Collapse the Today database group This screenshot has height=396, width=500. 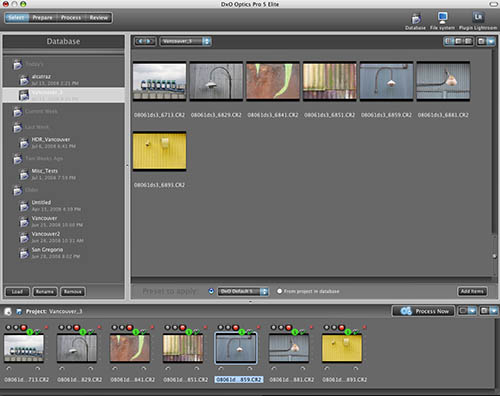[x=18, y=64]
